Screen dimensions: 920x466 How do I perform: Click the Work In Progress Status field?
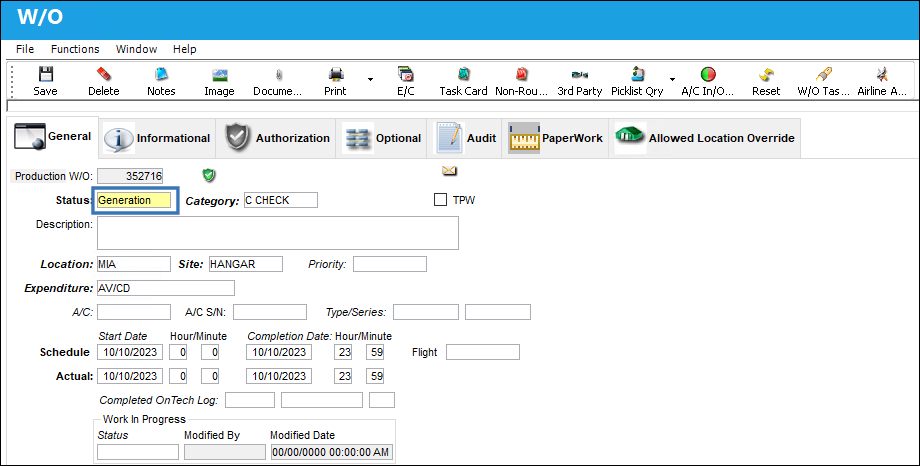tap(138, 452)
